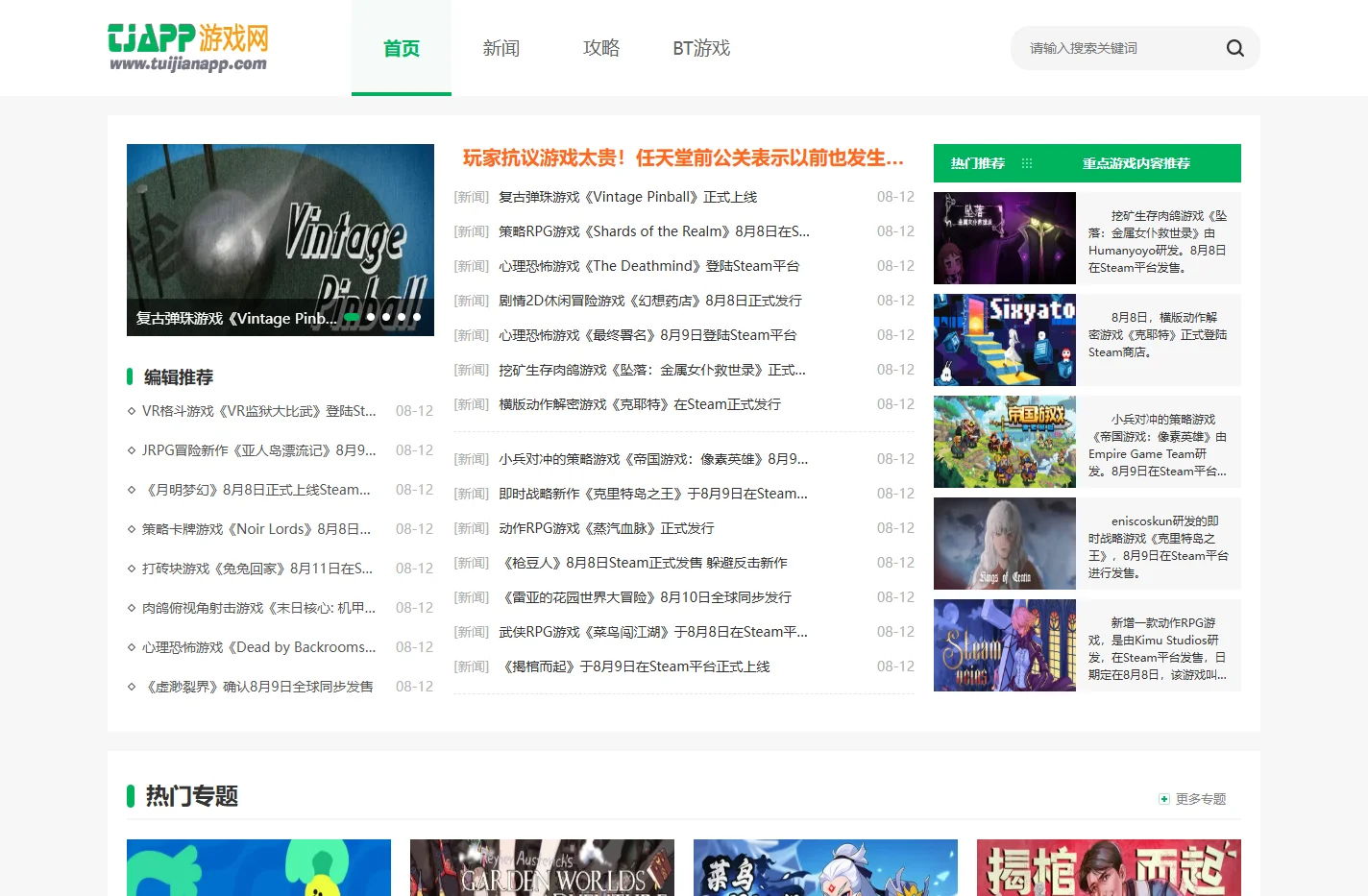Open the 揭棺而起 topic card image
The image size is (1368, 896).
(1109, 868)
